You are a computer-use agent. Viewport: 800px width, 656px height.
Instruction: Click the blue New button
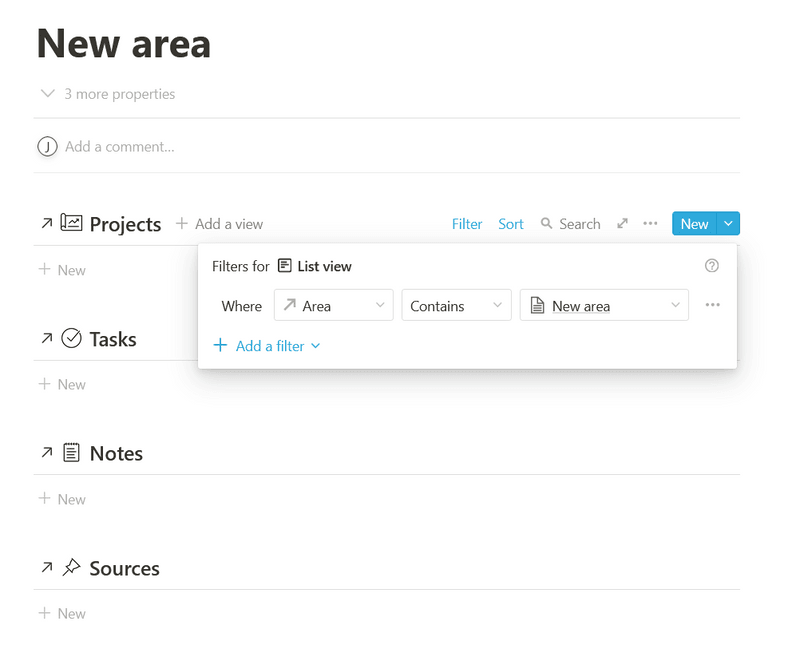coord(694,224)
